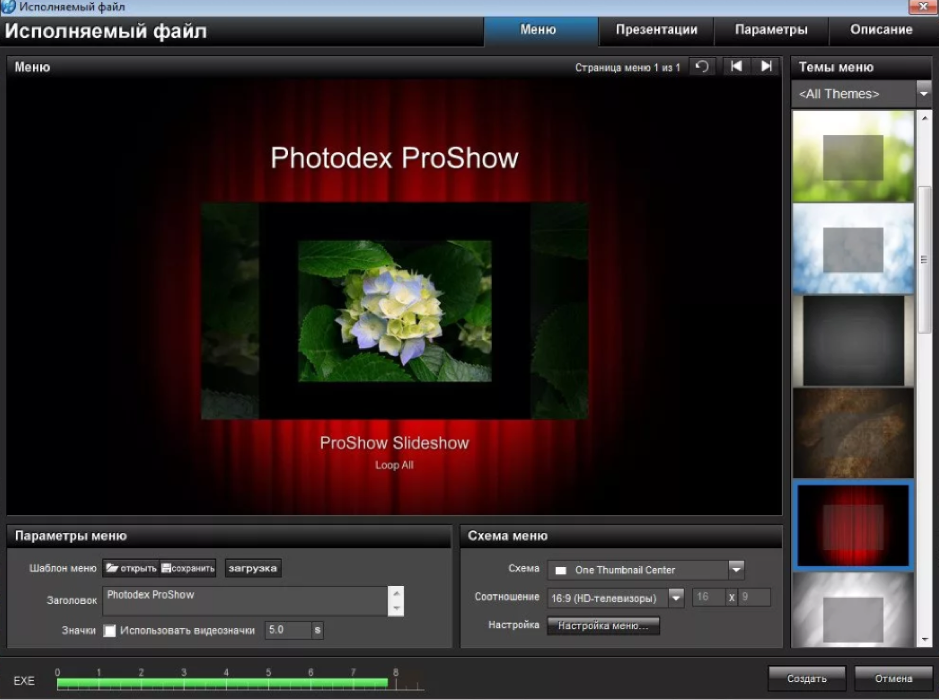Click the загрузка button
The height and width of the screenshot is (700, 939).
pos(253,568)
